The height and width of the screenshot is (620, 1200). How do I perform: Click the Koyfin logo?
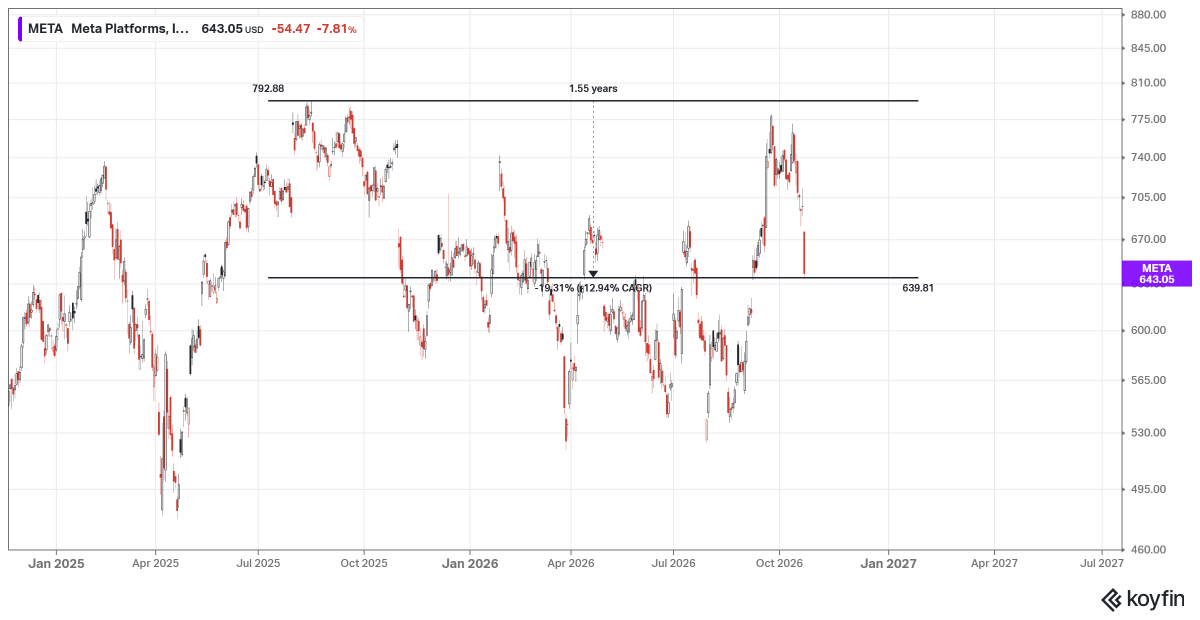[1143, 599]
